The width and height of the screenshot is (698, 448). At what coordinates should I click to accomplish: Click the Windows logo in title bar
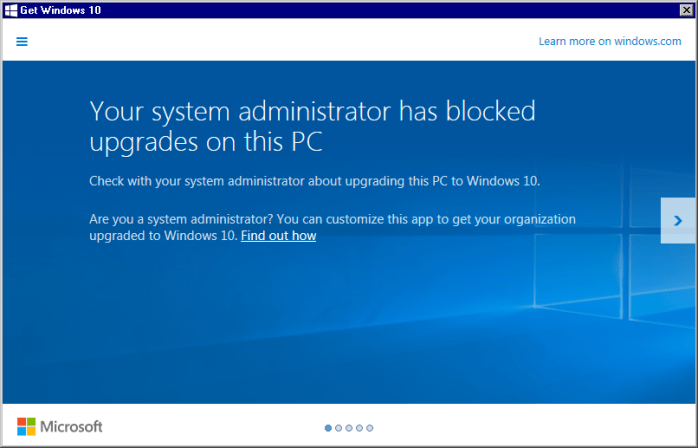click(11, 10)
